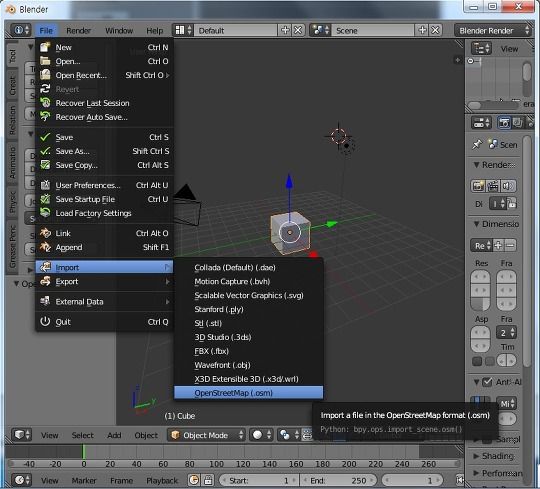Viewport: 540px width, 489px height.
Task: Click the render audio icon
Action: coord(508,186)
